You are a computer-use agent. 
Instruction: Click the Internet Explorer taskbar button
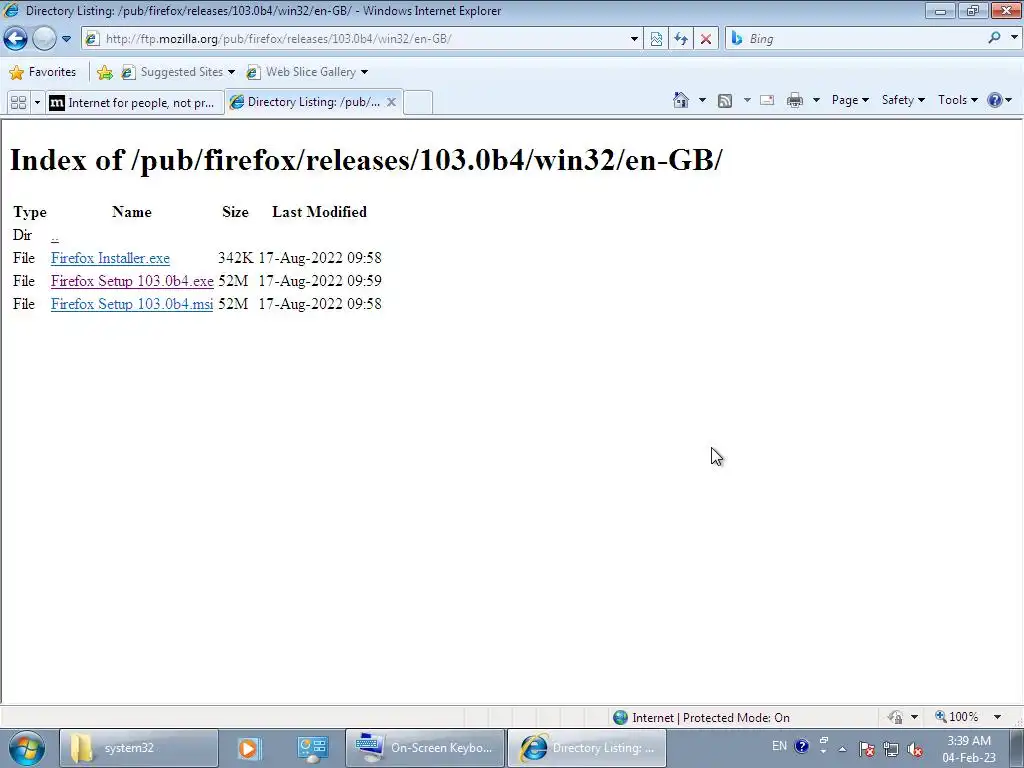586,748
